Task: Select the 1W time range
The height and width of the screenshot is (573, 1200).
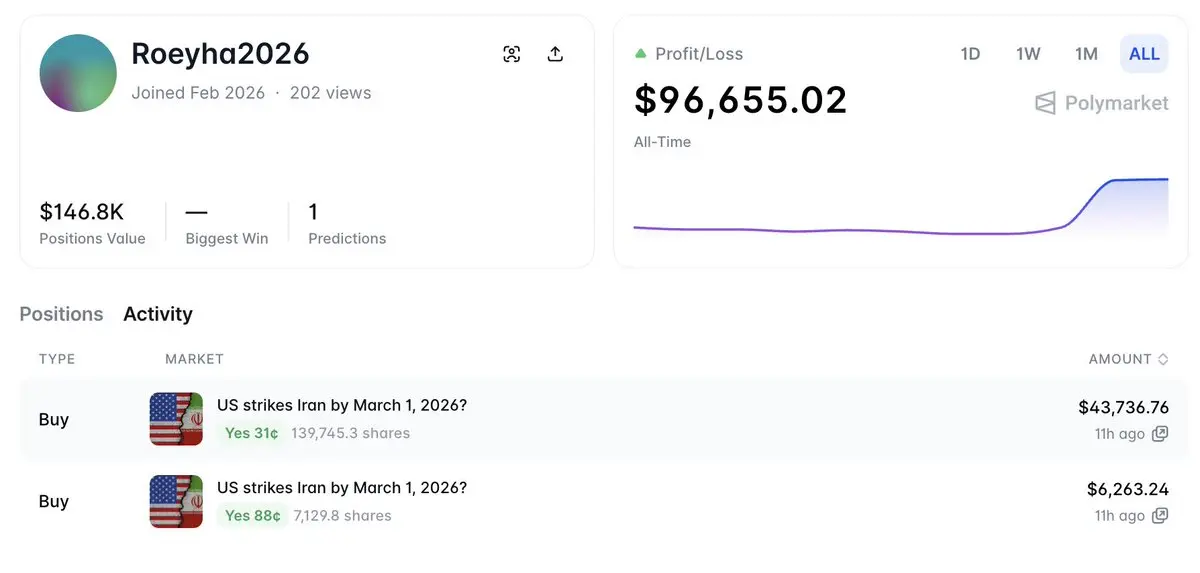Action: [1028, 54]
